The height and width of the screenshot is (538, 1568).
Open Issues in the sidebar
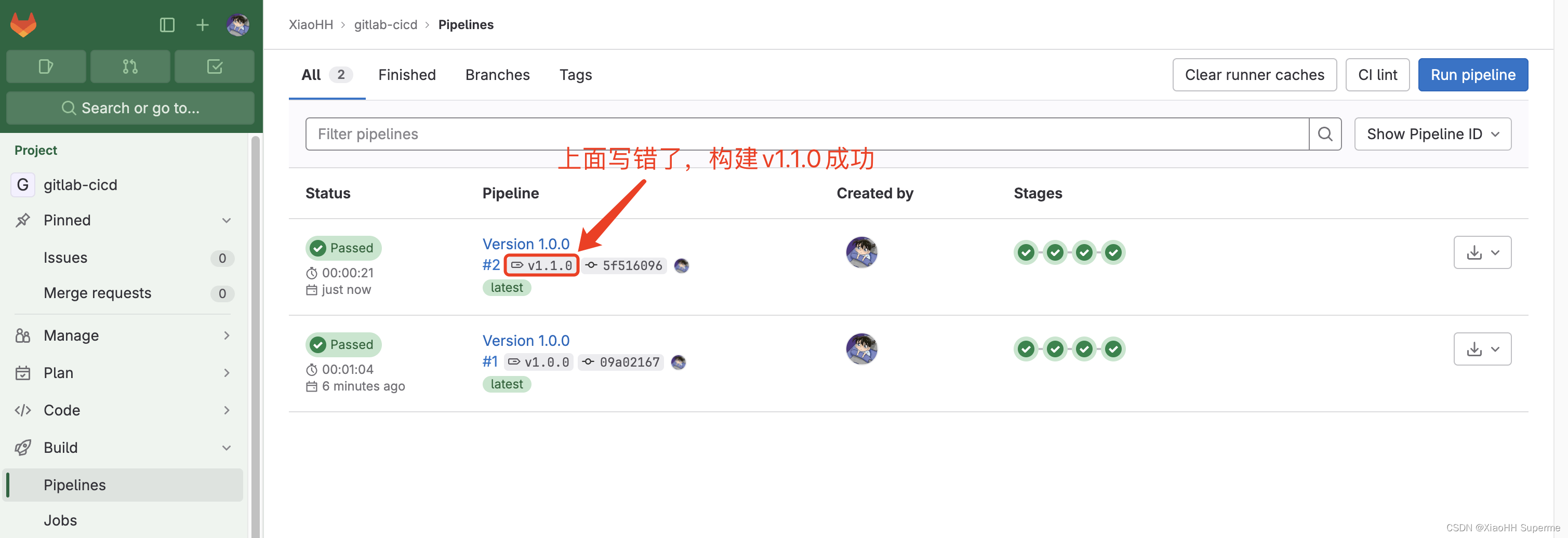65,258
